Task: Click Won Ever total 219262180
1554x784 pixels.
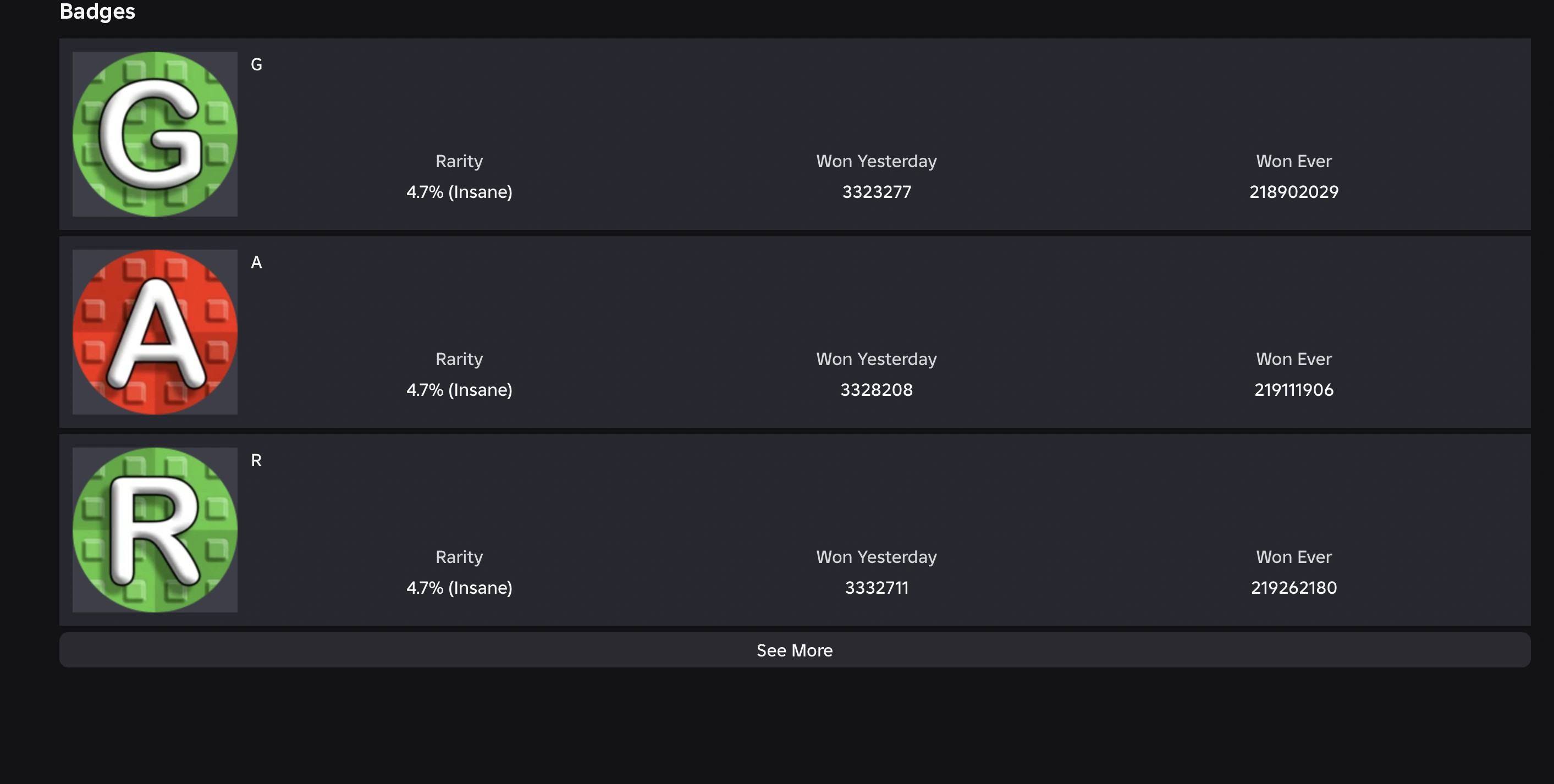Action: tap(1293, 587)
